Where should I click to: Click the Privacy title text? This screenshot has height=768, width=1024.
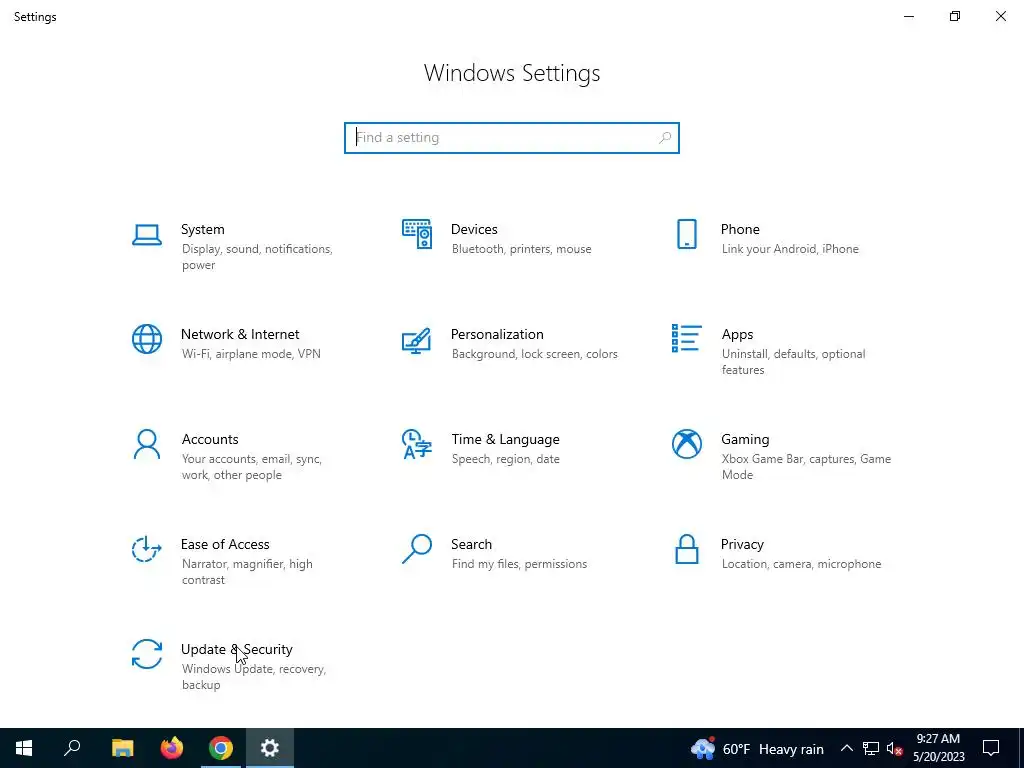pos(742,545)
